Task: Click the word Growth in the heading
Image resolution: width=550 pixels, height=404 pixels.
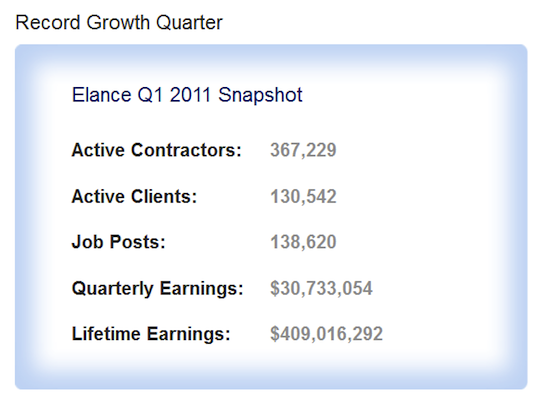Action: (118, 23)
